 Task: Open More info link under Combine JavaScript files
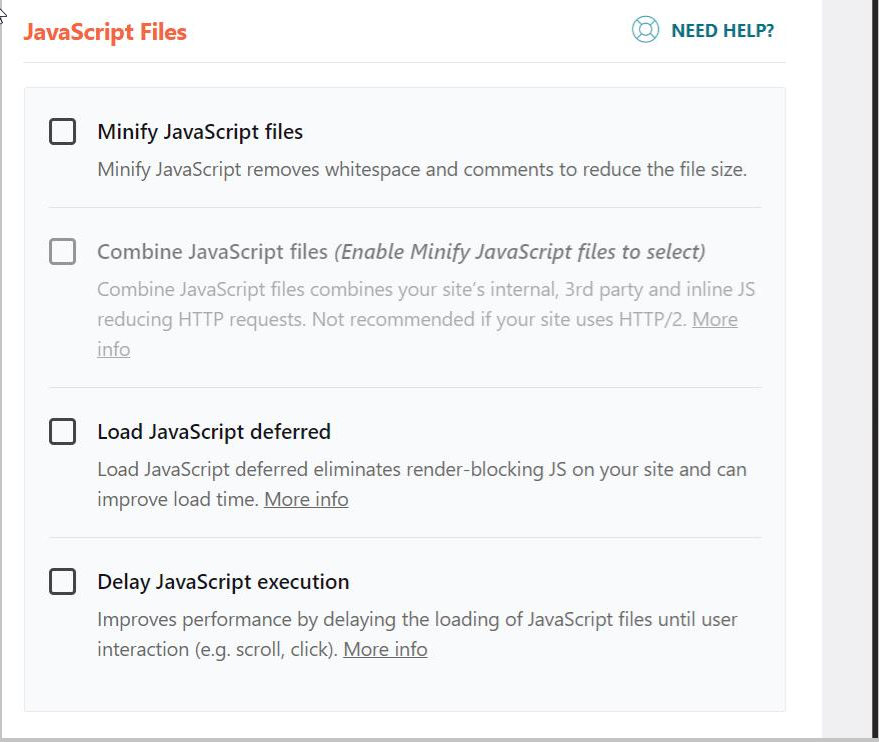point(714,320)
